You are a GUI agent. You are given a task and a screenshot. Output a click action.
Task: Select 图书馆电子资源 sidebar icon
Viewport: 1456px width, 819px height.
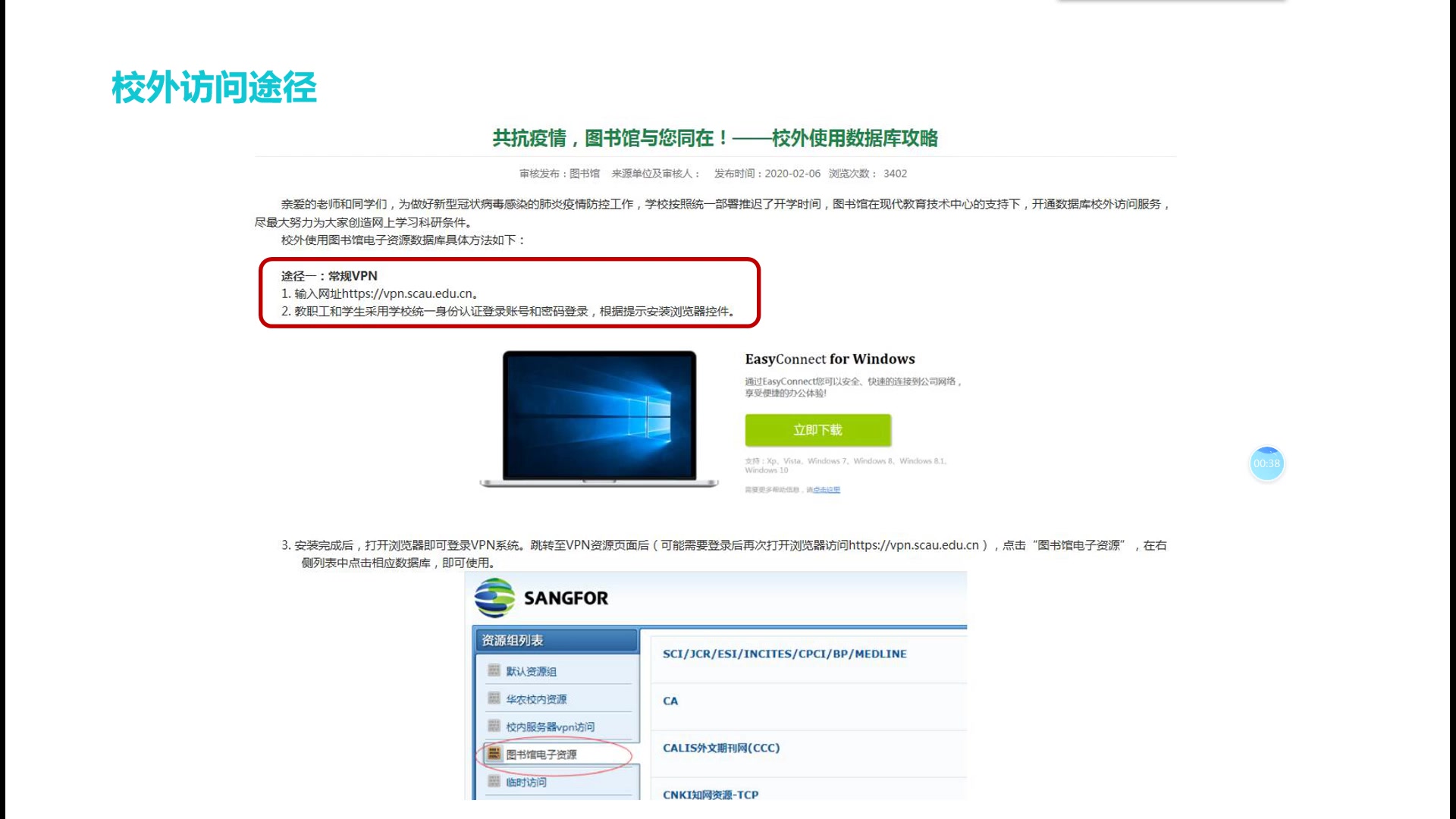click(x=495, y=753)
